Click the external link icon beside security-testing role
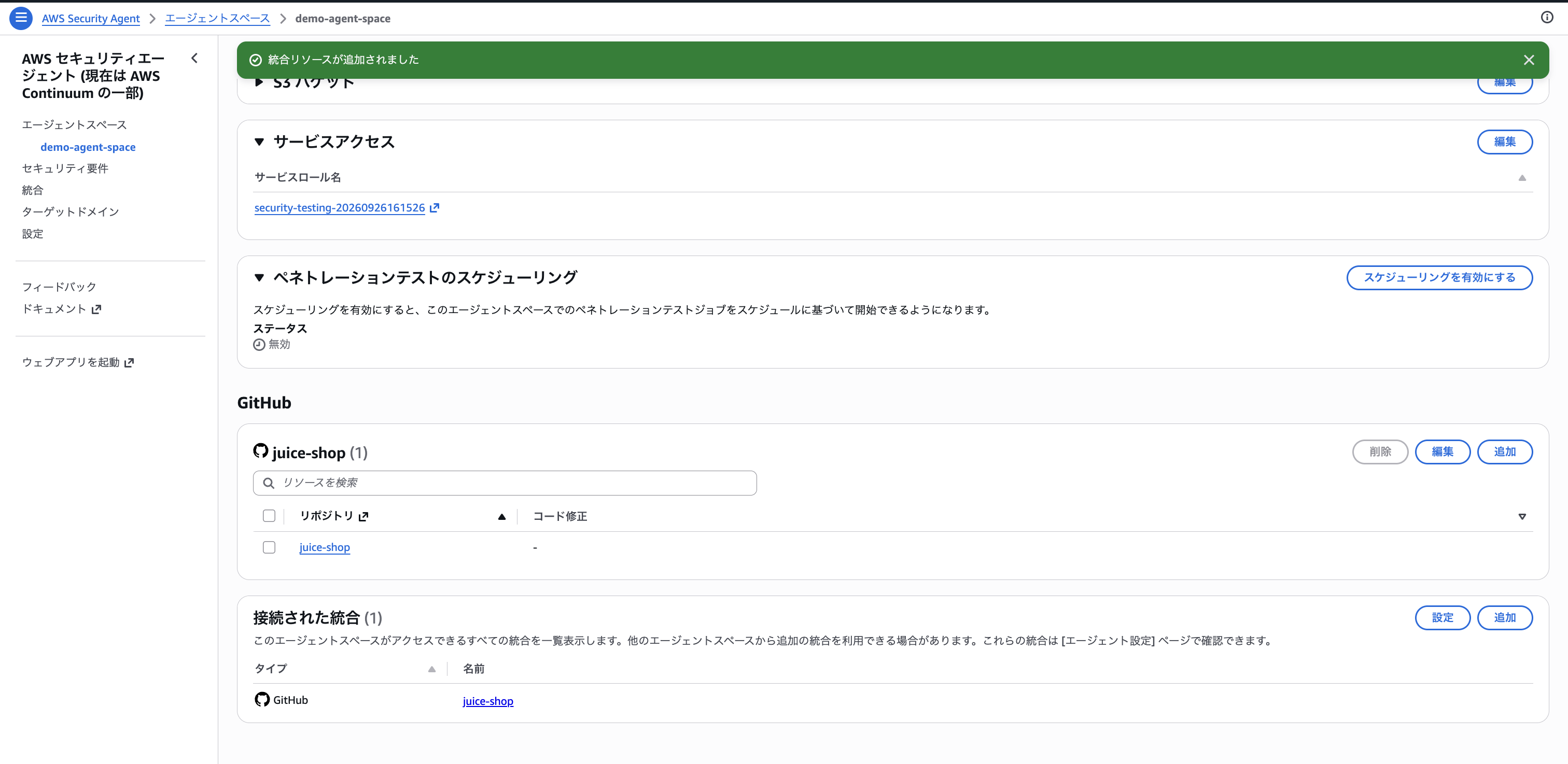The width and height of the screenshot is (1568, 764). pyautogui.click(x=434, y=208)
